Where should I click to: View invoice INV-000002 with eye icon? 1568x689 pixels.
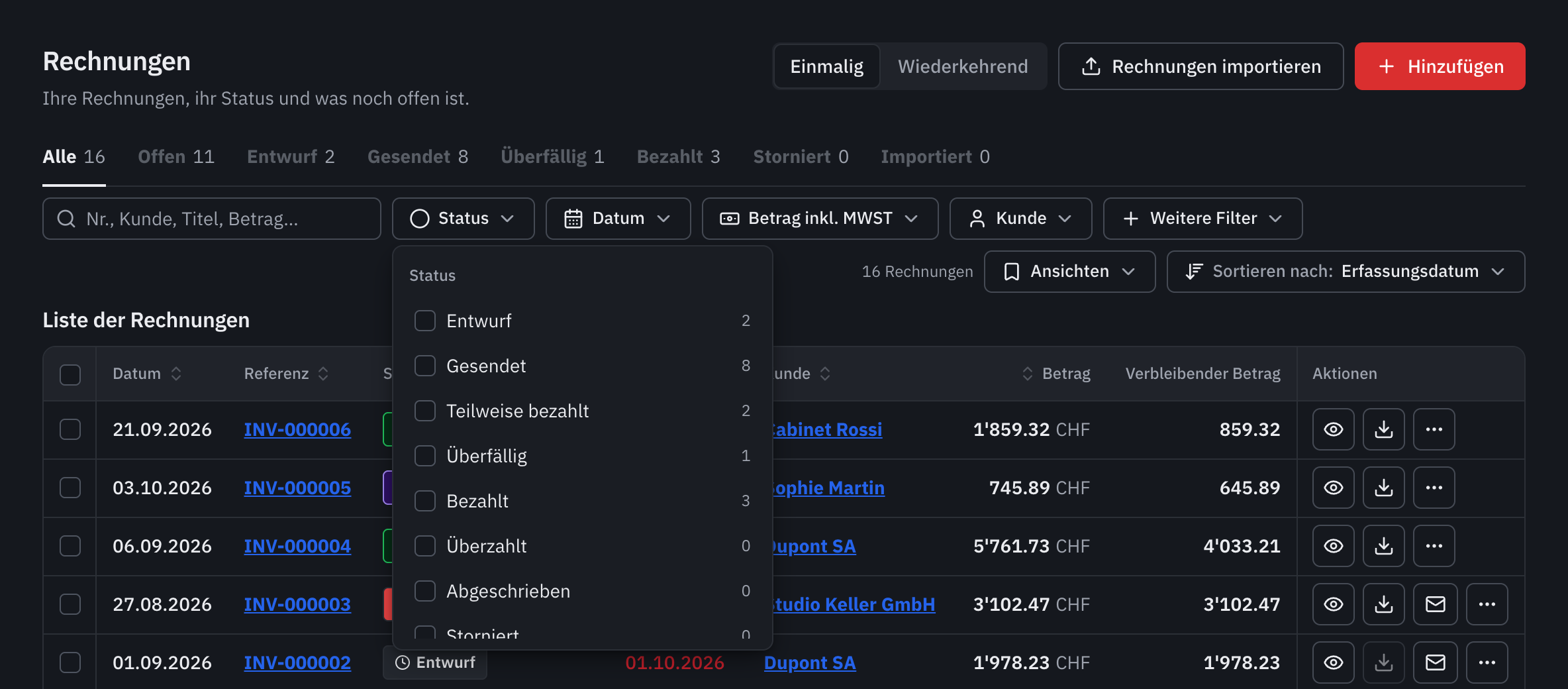[1334, 662]
